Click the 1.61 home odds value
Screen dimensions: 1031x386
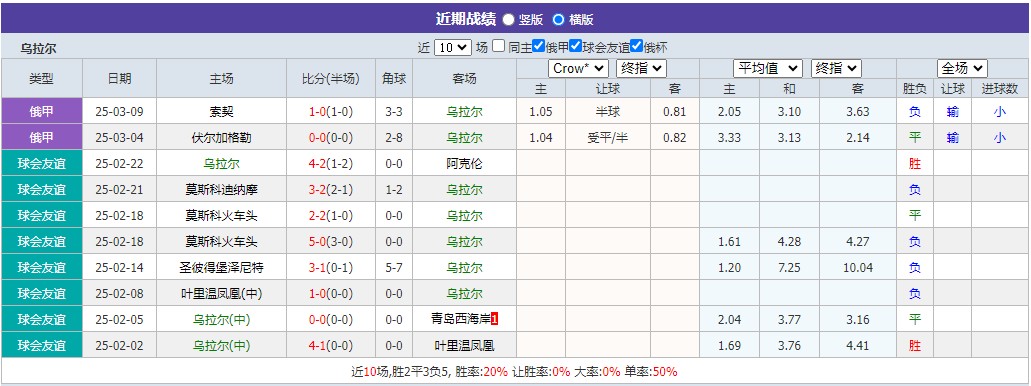click(729, 241)
